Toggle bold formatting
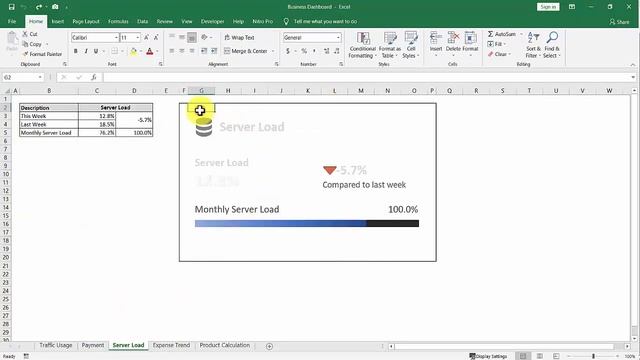The image size is (640, 360). click(76, 51)
